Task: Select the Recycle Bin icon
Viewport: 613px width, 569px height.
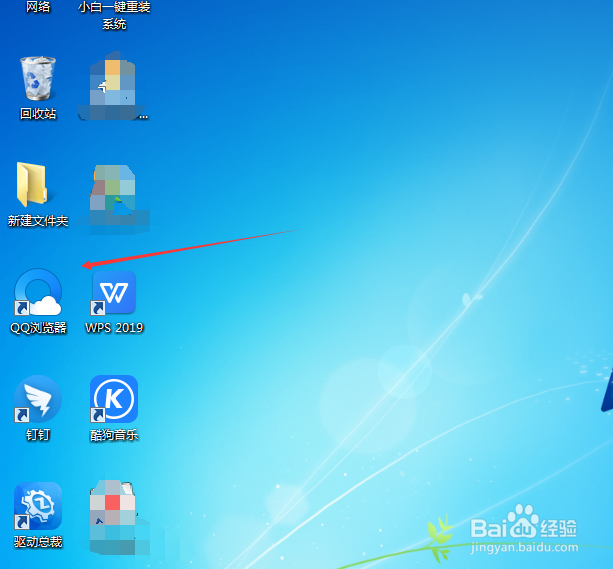Action: 38,78
